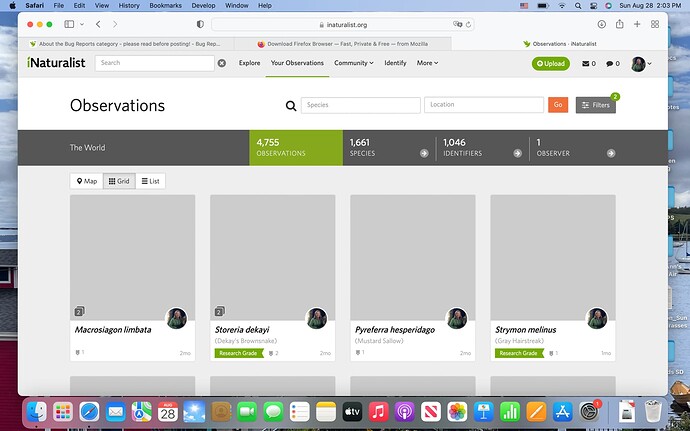This screenshot has width=690, height=431.
Task: Open Macrosiagon limbata observation thumbnail
Action: point(132,258)
